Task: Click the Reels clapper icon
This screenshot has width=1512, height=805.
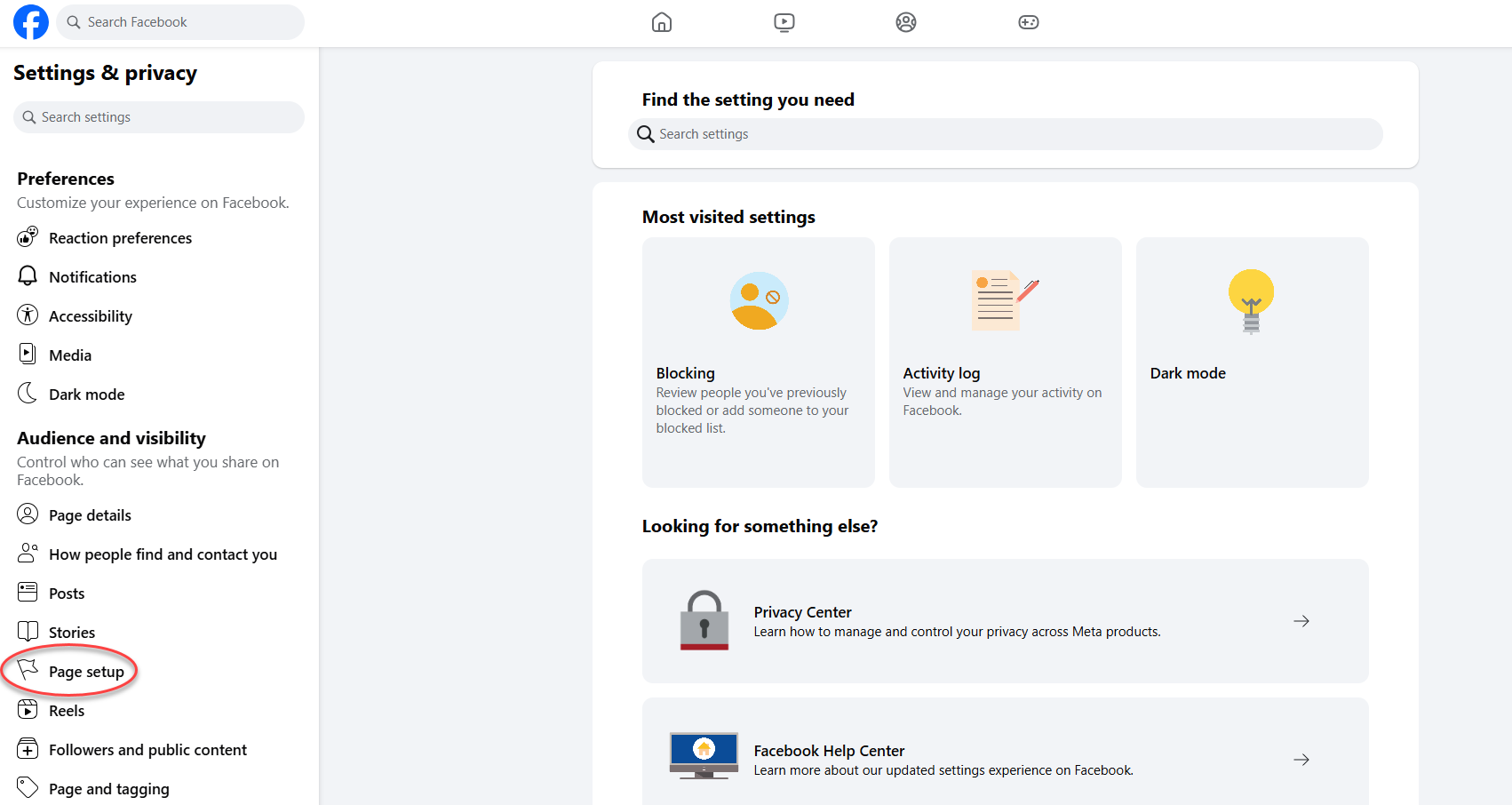Action: (28, 709)
